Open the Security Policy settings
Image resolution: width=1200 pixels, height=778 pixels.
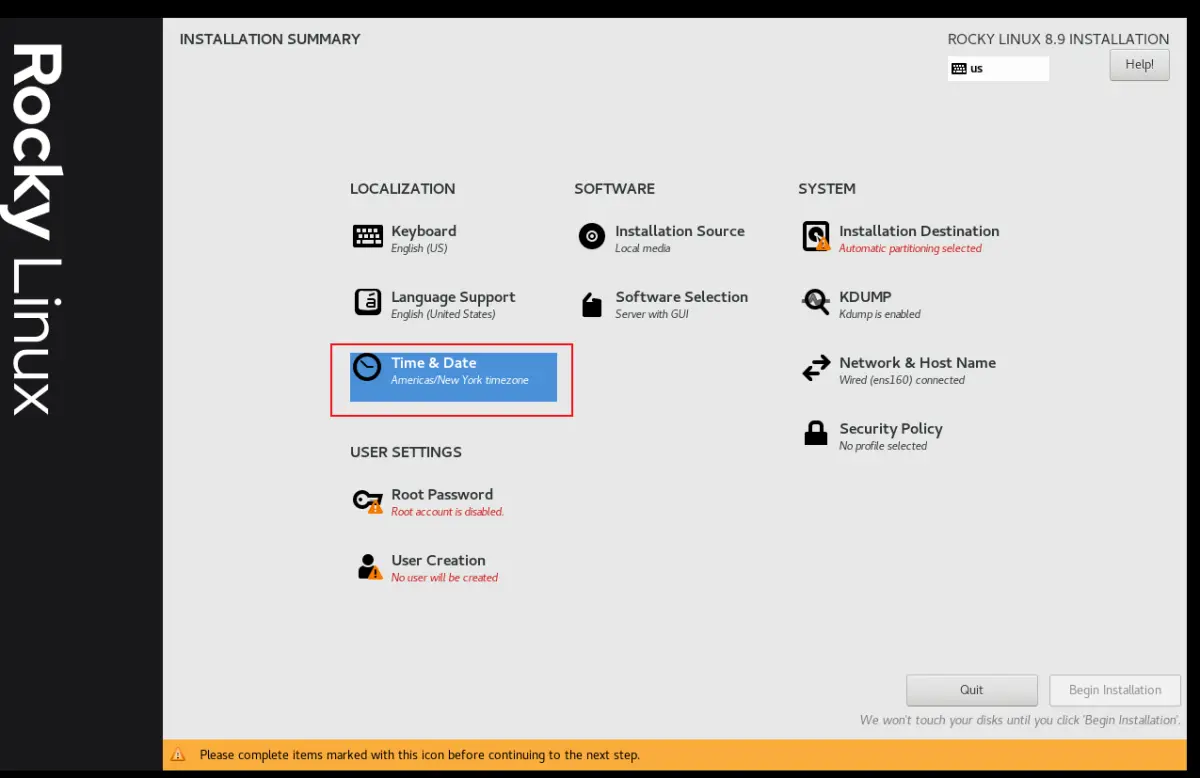[x=891, y=429]
